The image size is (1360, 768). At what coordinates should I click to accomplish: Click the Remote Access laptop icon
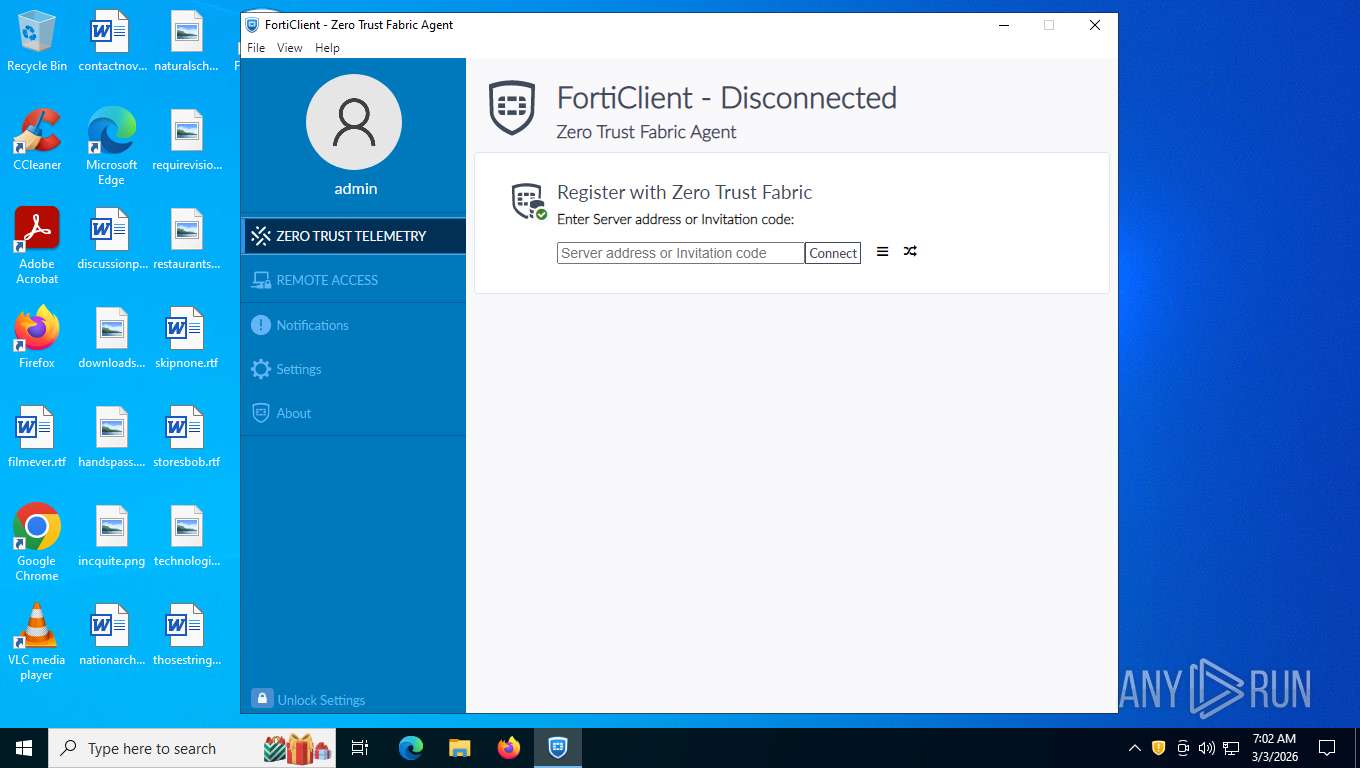[261, 280]
